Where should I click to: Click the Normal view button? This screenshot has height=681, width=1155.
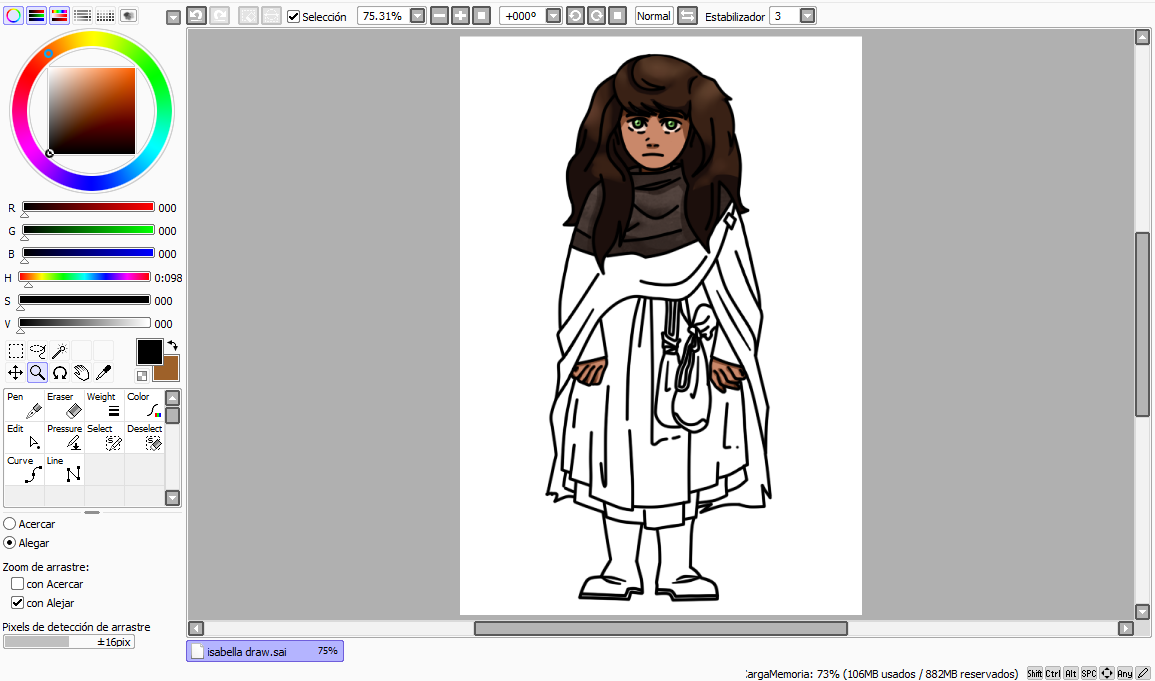(653, 16)
